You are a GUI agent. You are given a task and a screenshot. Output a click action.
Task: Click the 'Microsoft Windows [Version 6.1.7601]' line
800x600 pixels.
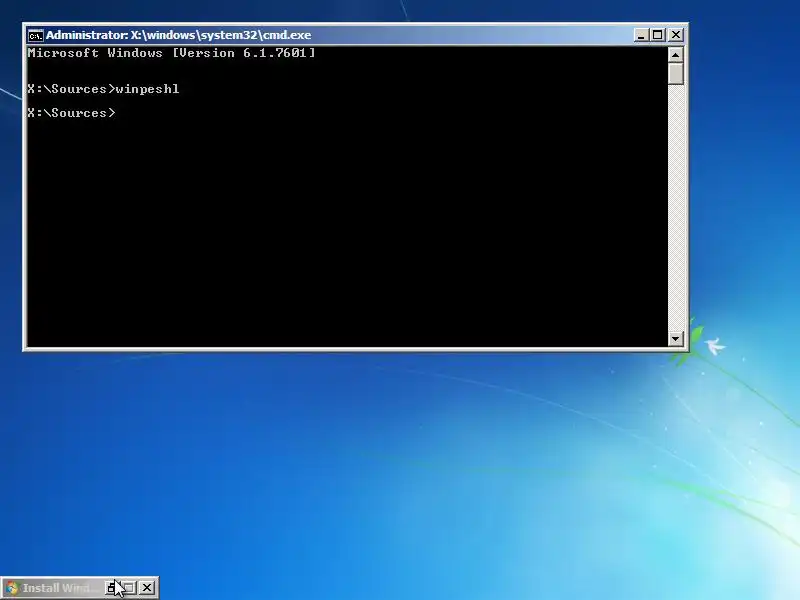click(x=171, y=53)
